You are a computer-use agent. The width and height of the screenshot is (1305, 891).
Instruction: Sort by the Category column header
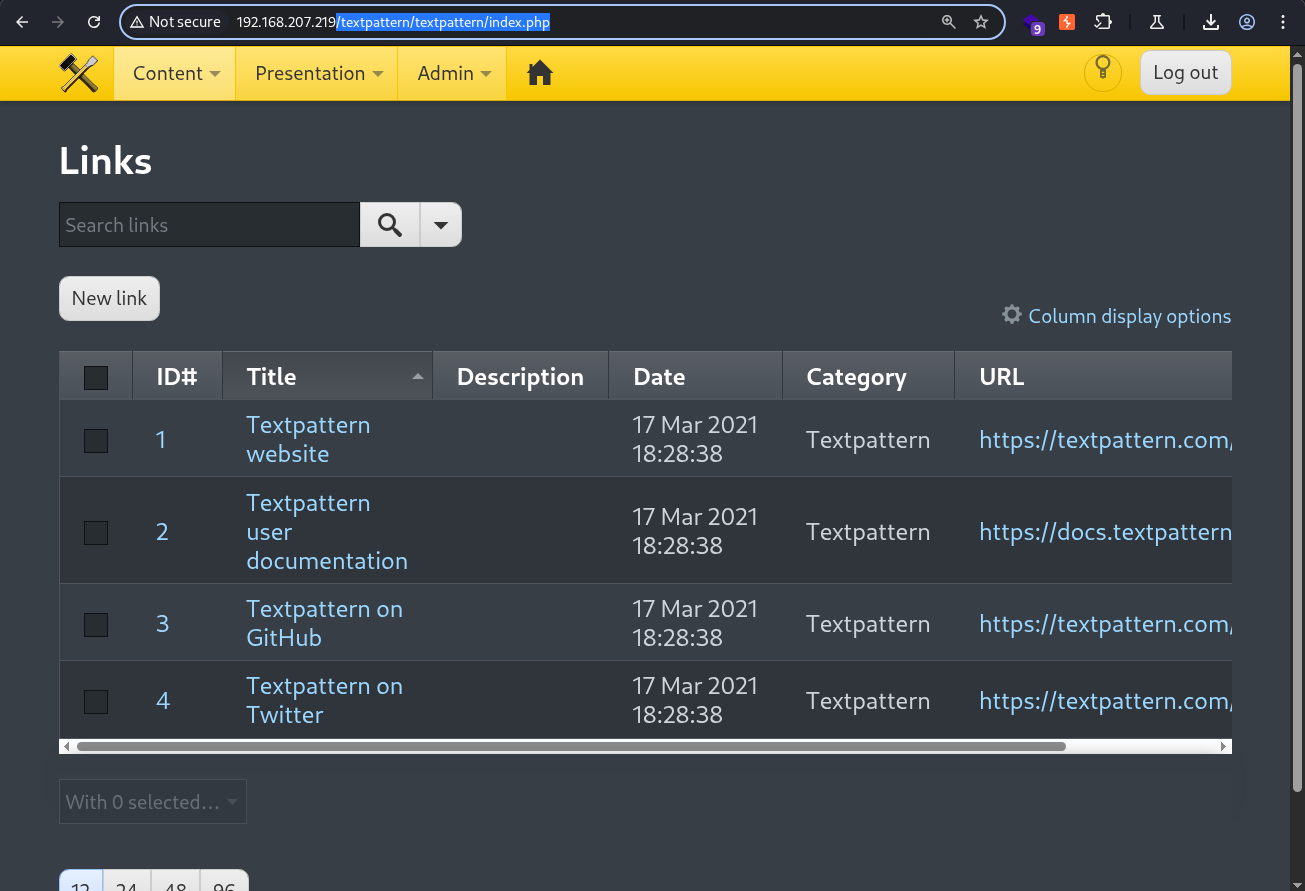pos(856,377)
